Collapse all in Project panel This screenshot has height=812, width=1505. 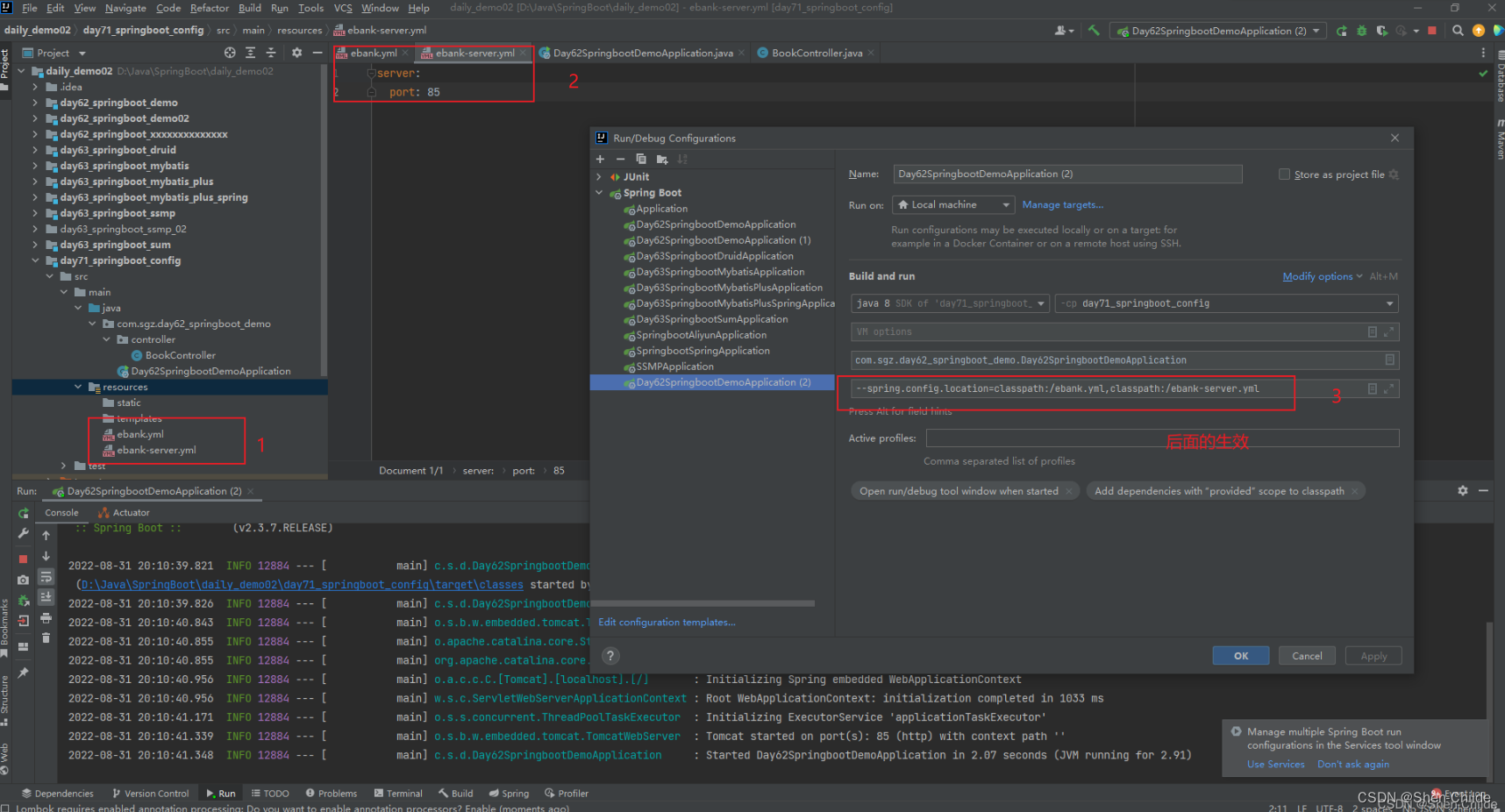271,53
